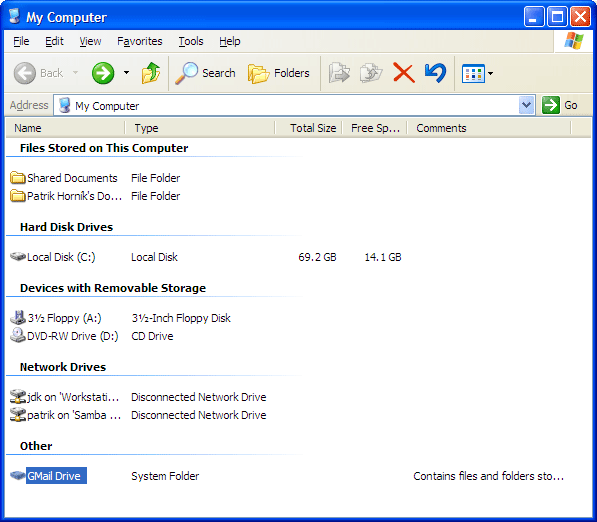597x522 pixels.
Task: Click the red Delete X icon
Action: (404, 73)
